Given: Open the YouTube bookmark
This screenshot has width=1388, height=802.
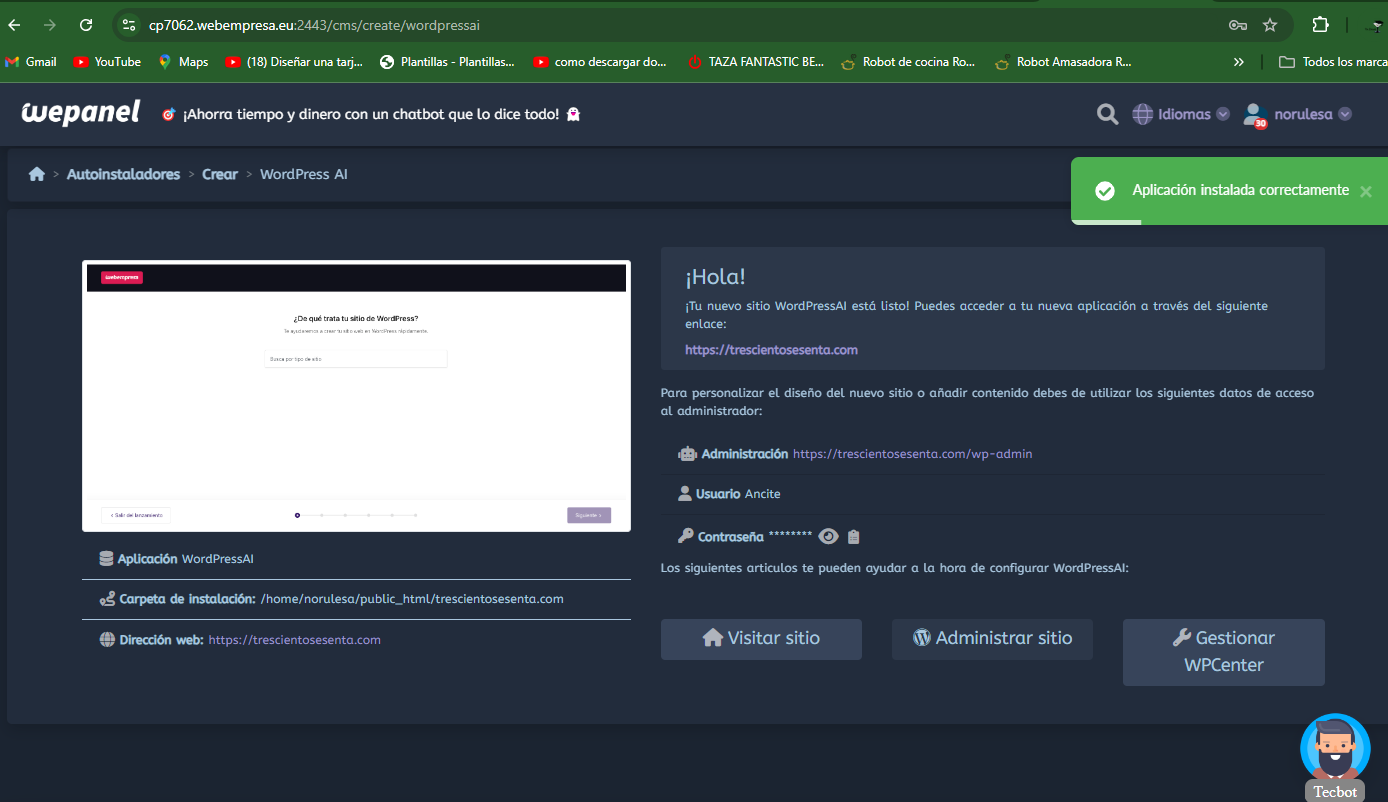Looking at the screenshot, I should pyautogui.click(x=108, y=62).
